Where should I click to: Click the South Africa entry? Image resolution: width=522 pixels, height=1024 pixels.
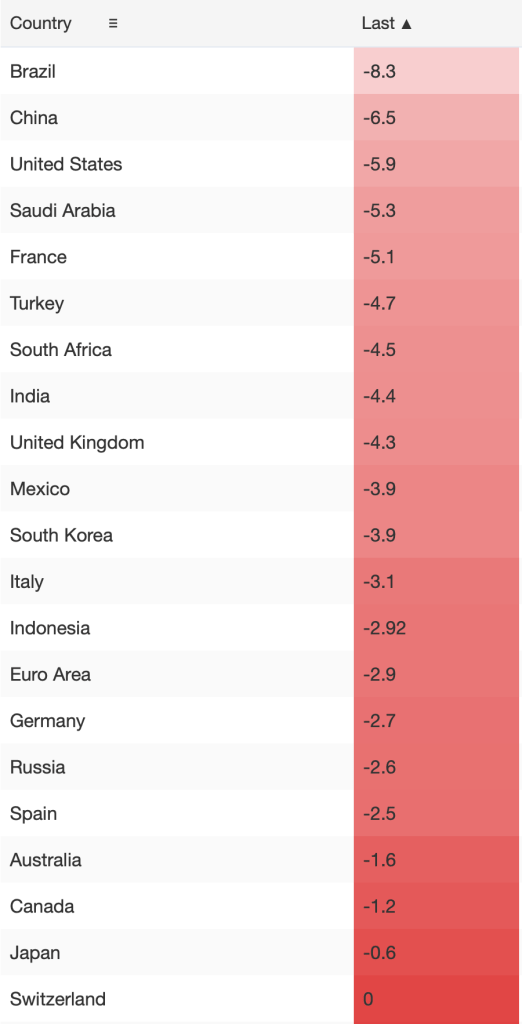(x=61, y=349)
